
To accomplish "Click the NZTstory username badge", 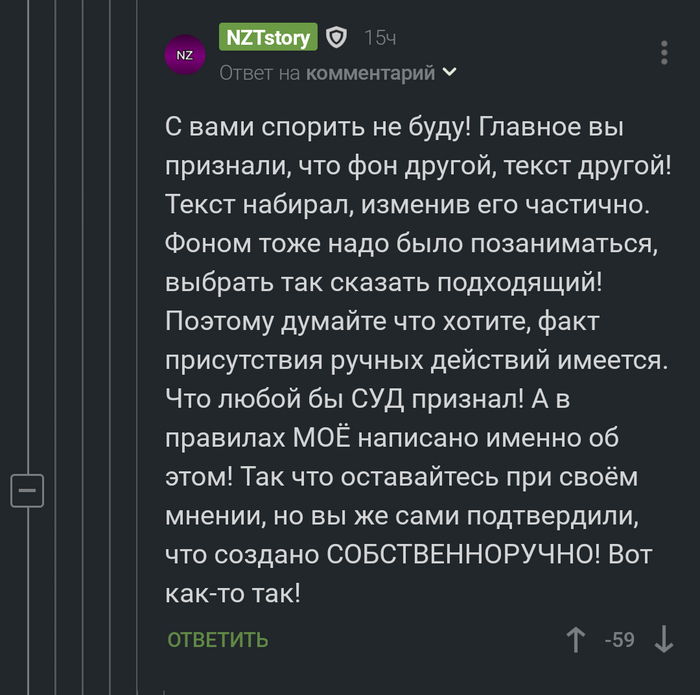I will pyautogui.click(x=268, y=38).
